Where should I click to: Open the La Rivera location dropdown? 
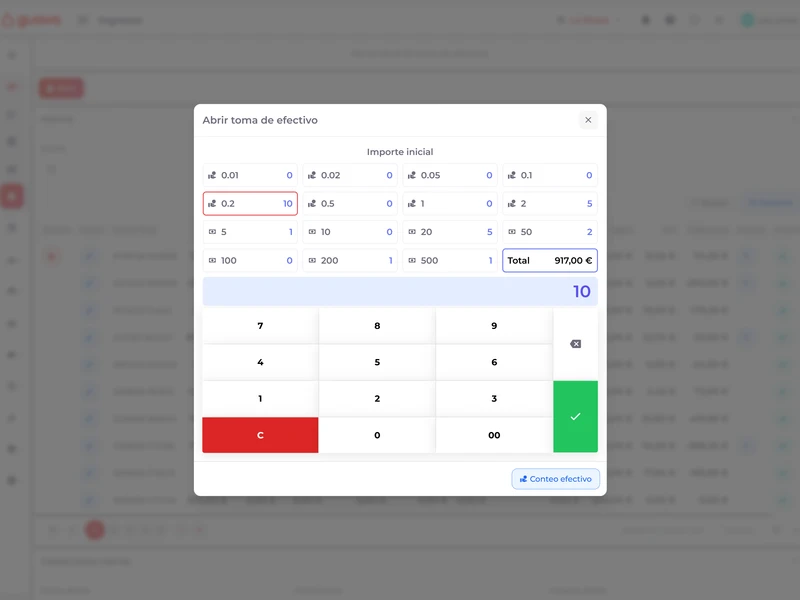point(580,19)
